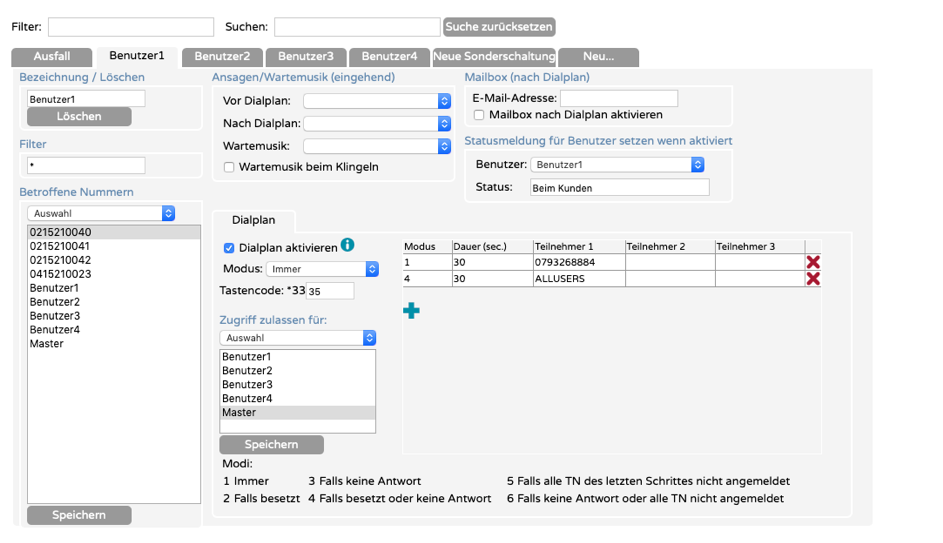This screenshot has height=543, width=943.
Task: Click the Löschen button
Action: point(79,117)
